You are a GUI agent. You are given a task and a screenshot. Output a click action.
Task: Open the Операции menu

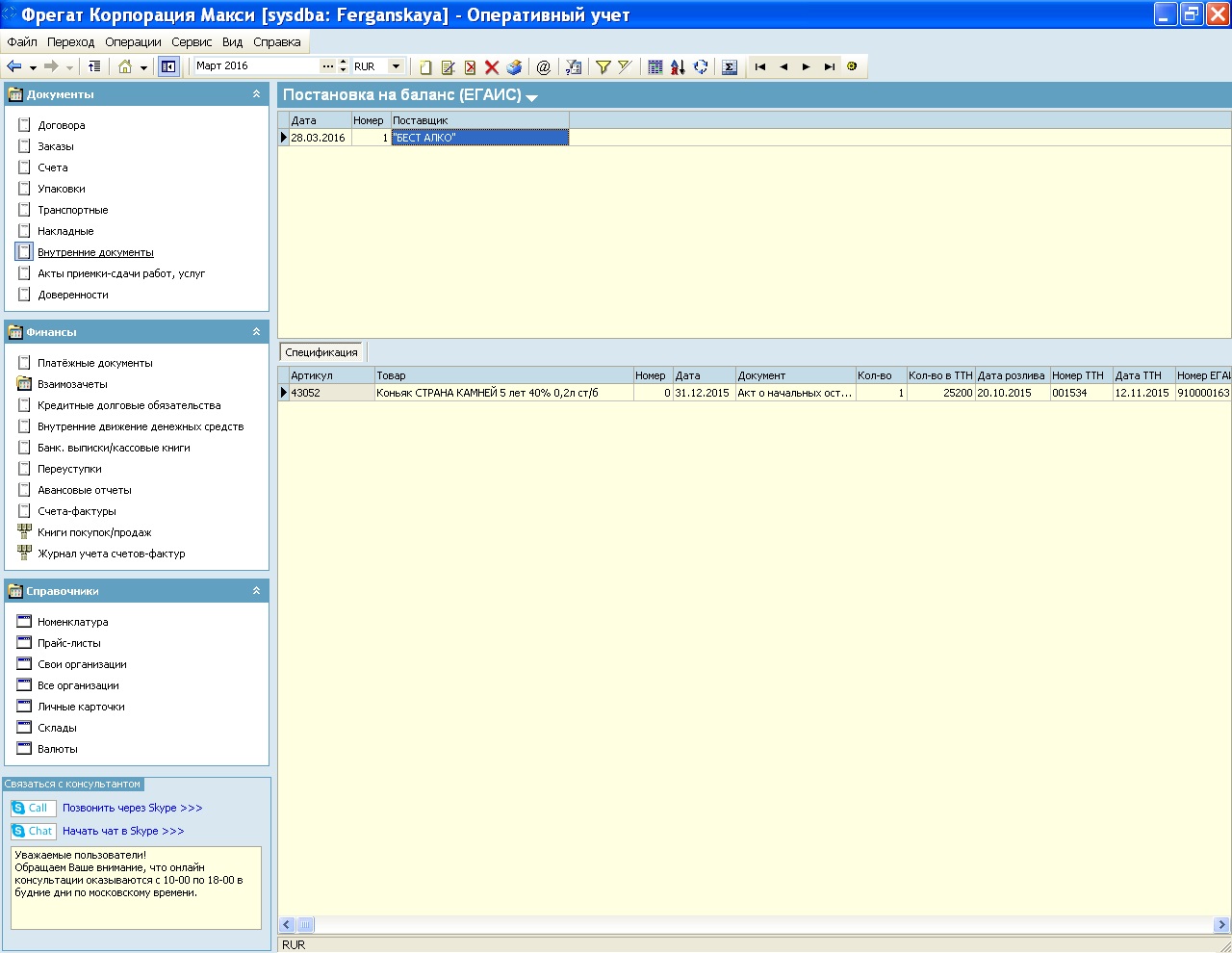click(x=133, y=42)
